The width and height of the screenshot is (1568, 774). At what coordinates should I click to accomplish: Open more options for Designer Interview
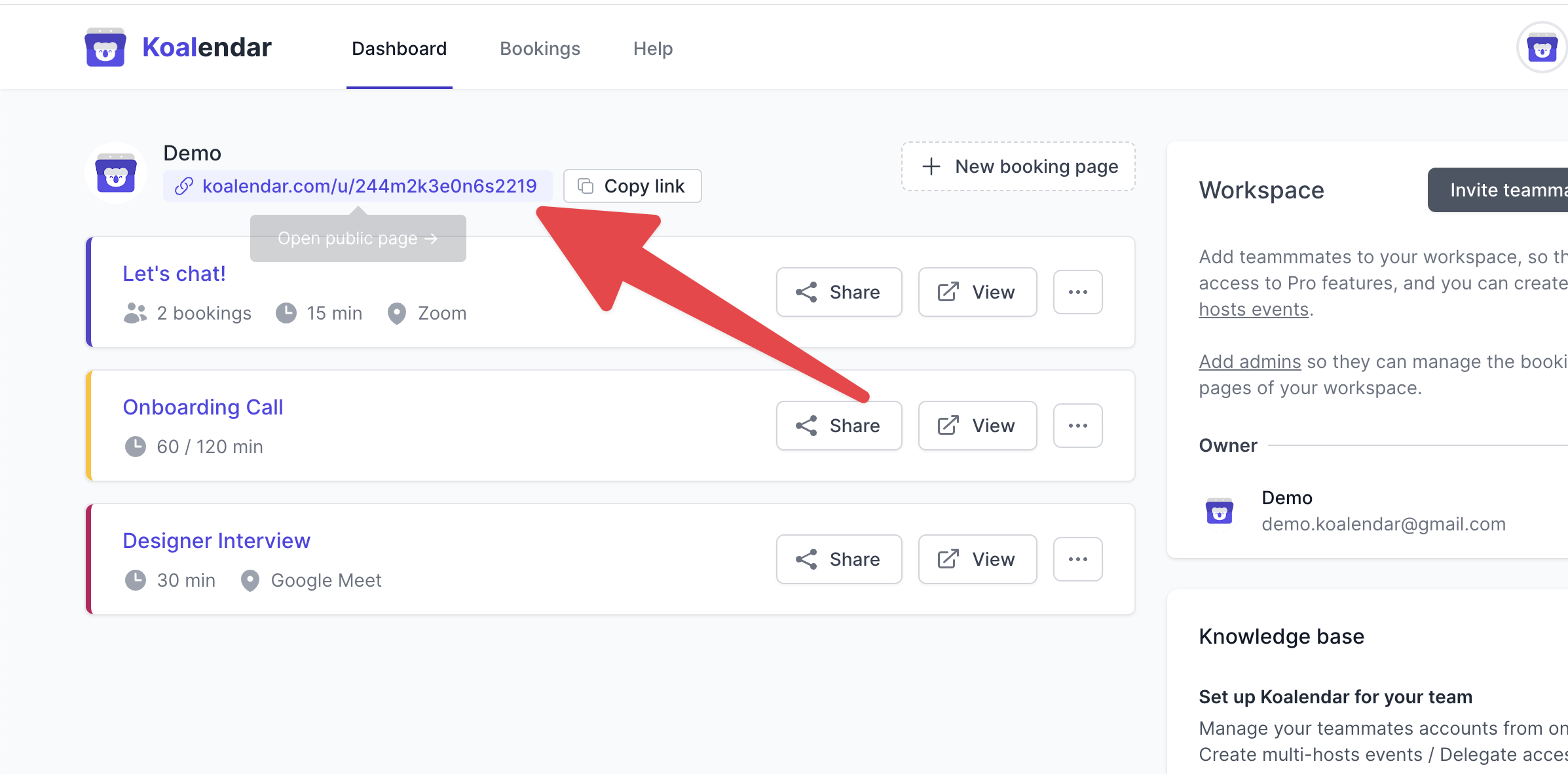pos(1077,559)
